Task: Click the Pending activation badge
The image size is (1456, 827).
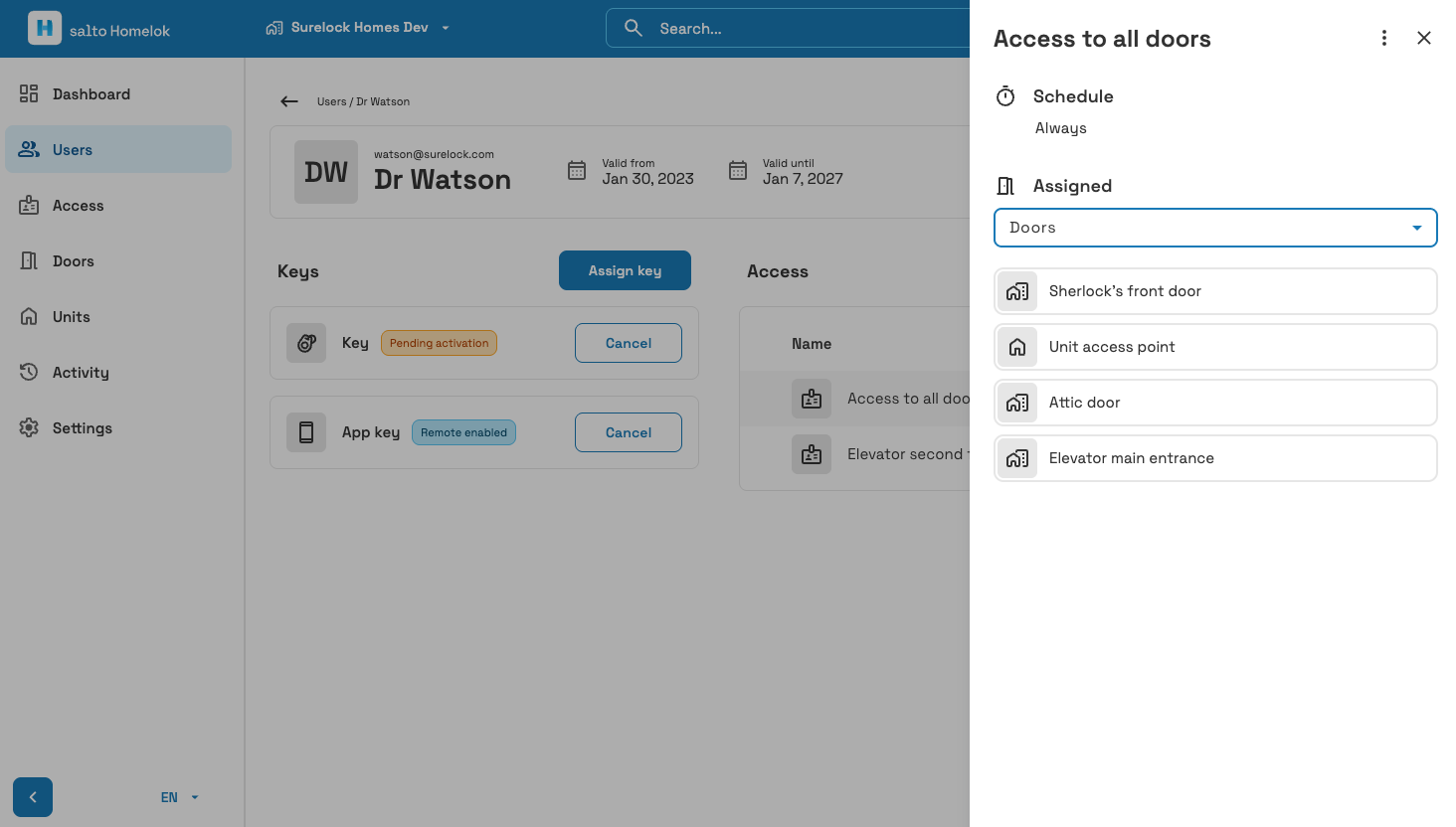Action: pyautogui.click(x=439, y=343)
